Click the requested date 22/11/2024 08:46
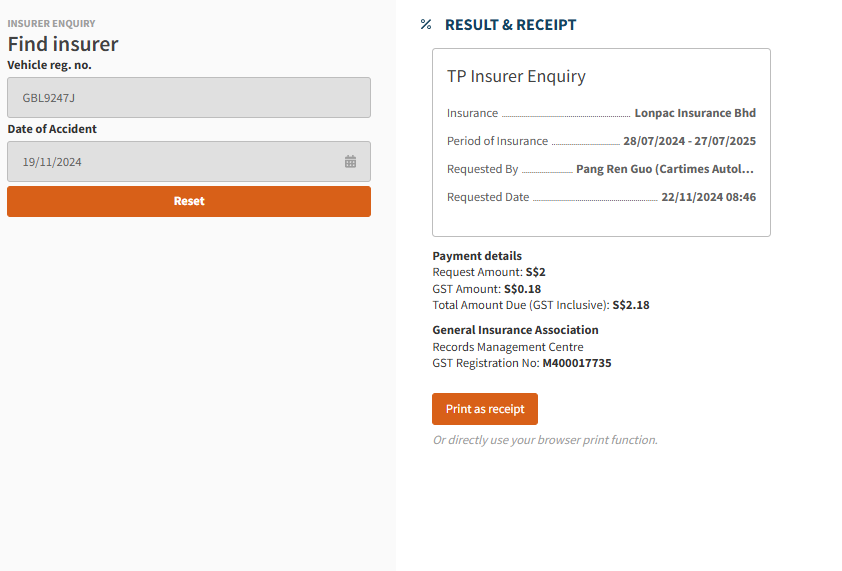This screenshot has width=842, height=571. [708, 197]
